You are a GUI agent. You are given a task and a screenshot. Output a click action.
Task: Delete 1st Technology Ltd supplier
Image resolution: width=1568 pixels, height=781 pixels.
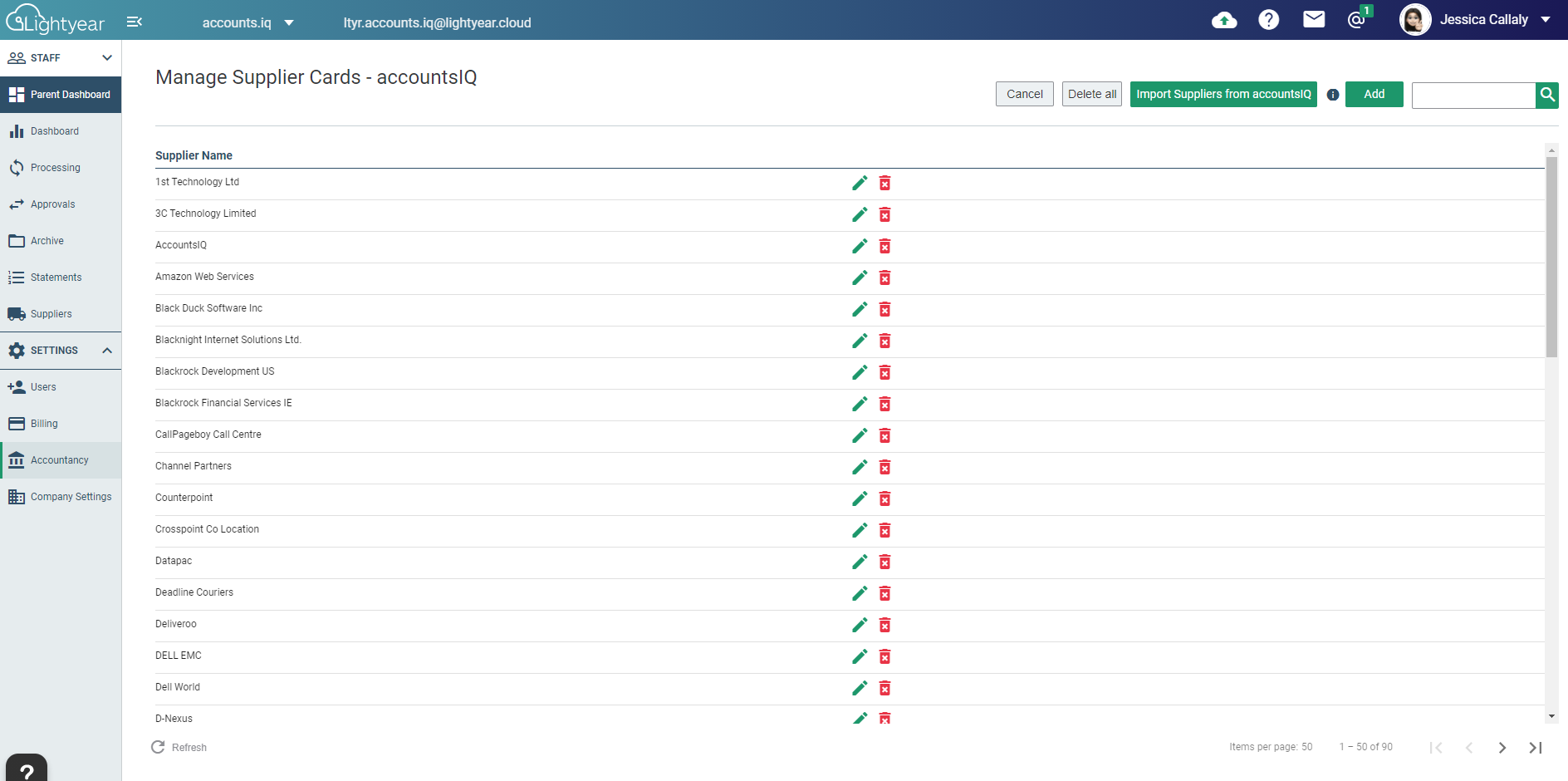(x=885, y=183)
